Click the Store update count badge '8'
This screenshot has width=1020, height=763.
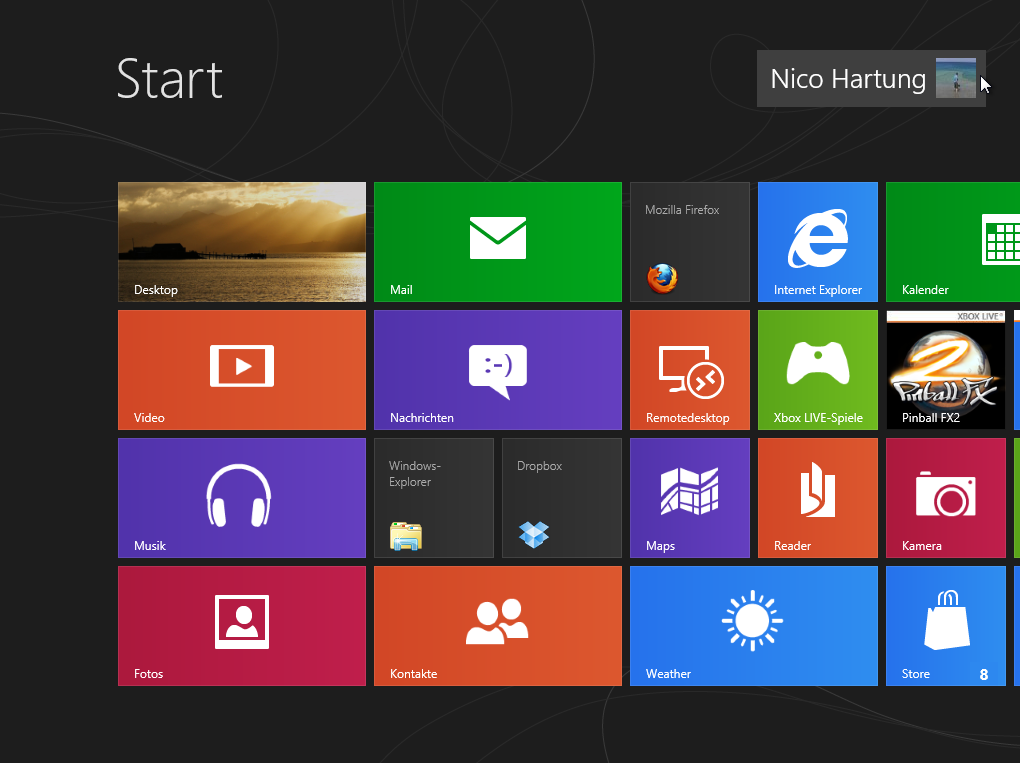click(984, 675)
